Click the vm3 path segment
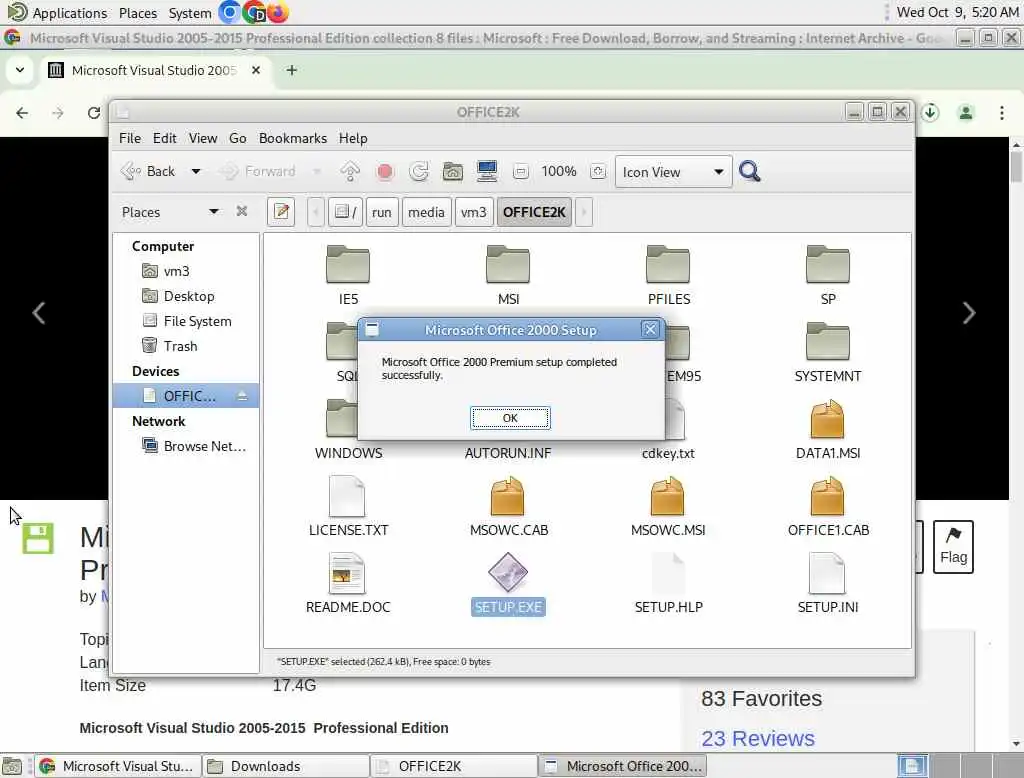The width and height of the screenshot is (1024, 778). (473, 212)
